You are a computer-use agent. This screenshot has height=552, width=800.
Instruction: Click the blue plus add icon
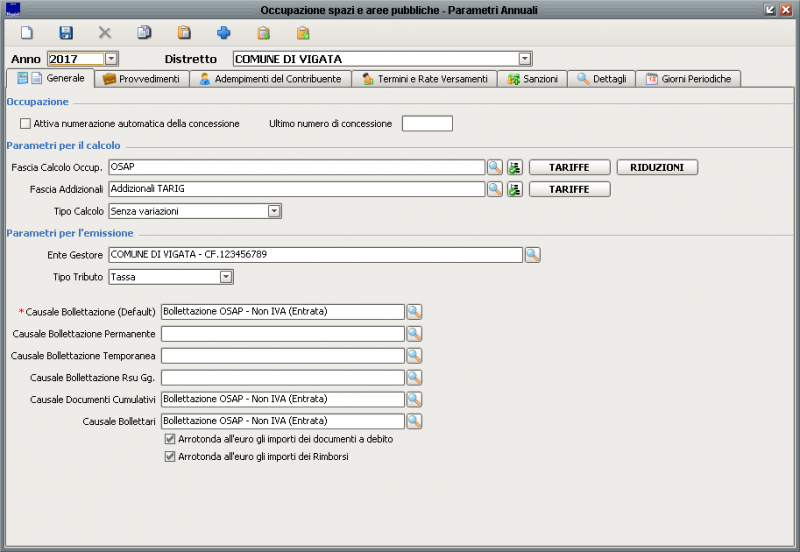[x=223, y=33]
